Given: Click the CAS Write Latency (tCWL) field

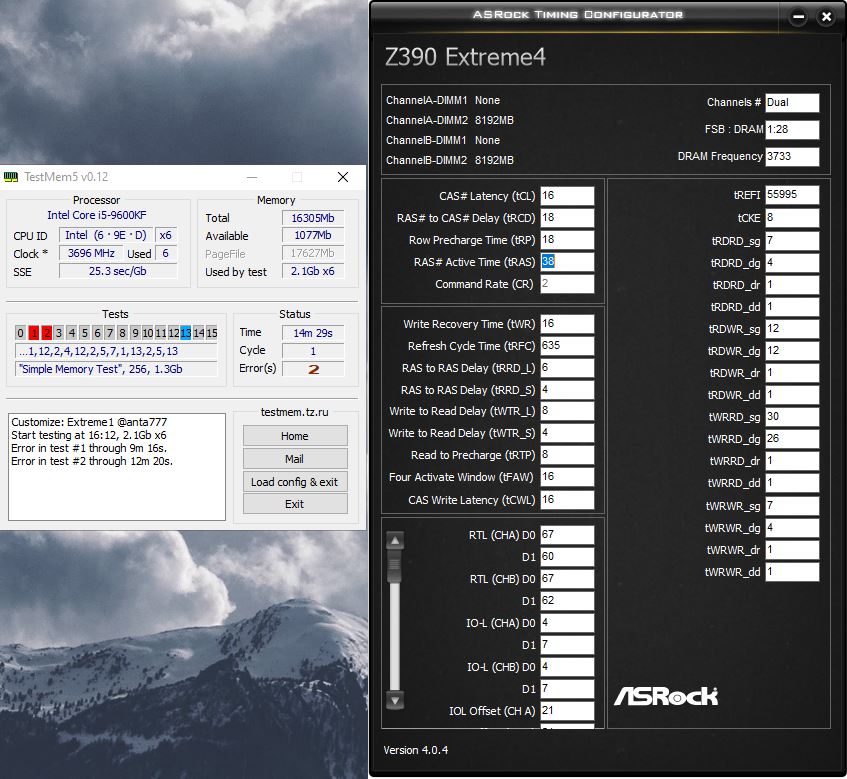Looking at the screenshot, I should pos(567,500).
